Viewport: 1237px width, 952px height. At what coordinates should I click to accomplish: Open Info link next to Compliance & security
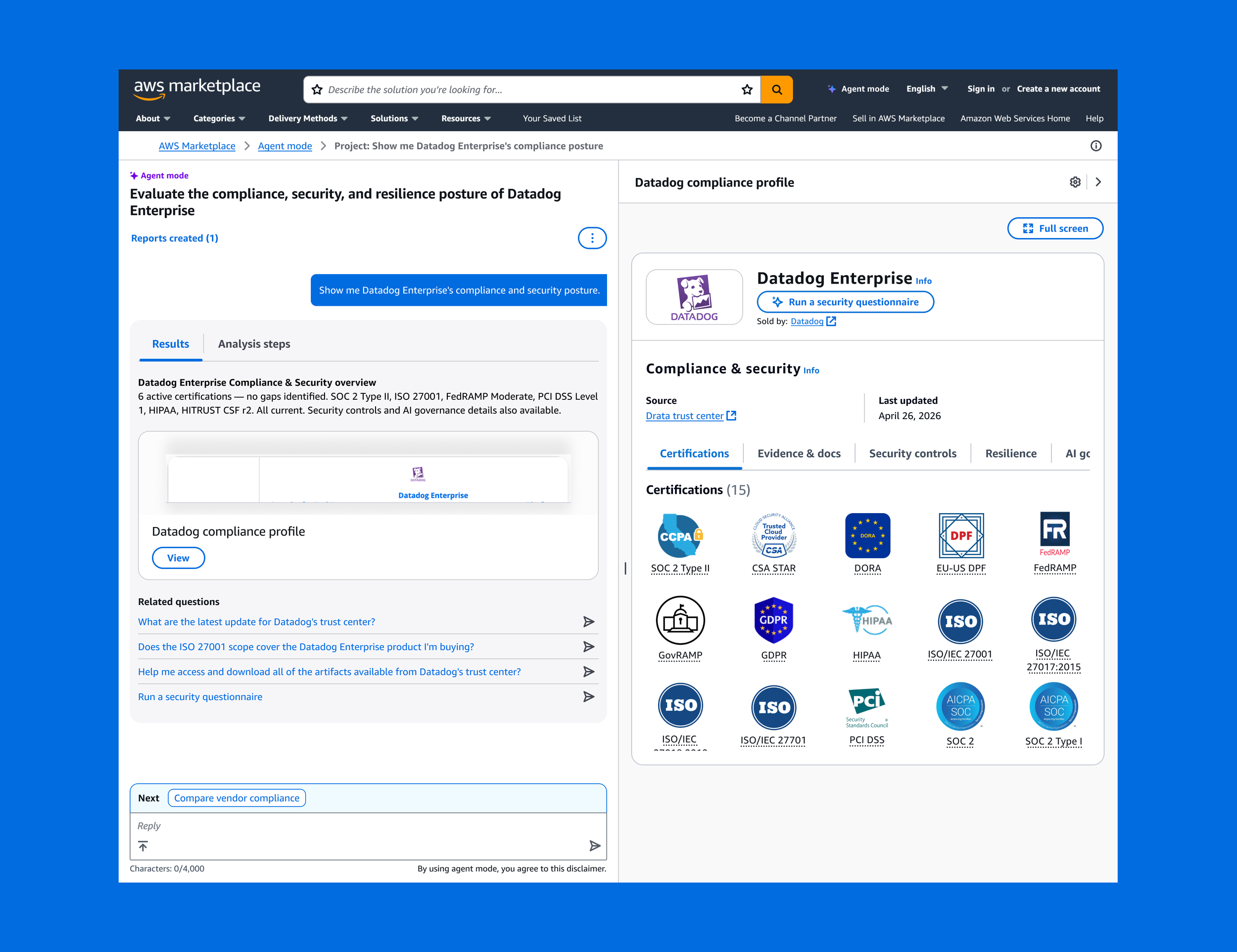point(811,371)
